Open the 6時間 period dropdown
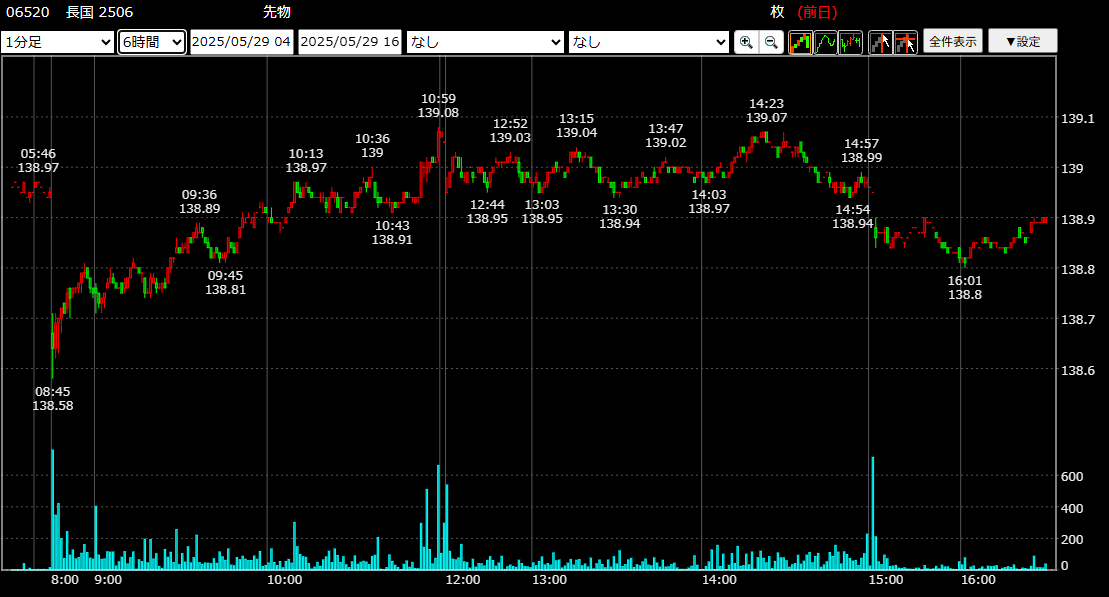This screenshot has height=597, width=1109. click(x=152, y=42)
